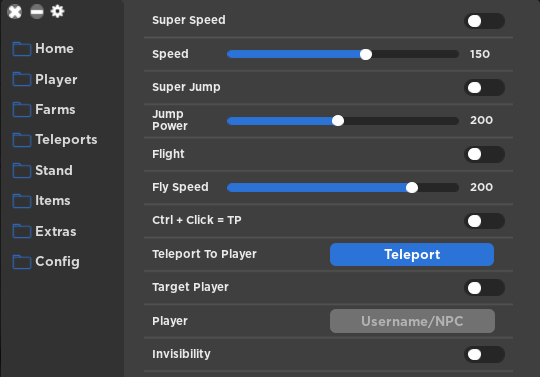This screenshot has width=540, height=377.
Task: Click the folder icon beside Config
Action: click(22, 261)
